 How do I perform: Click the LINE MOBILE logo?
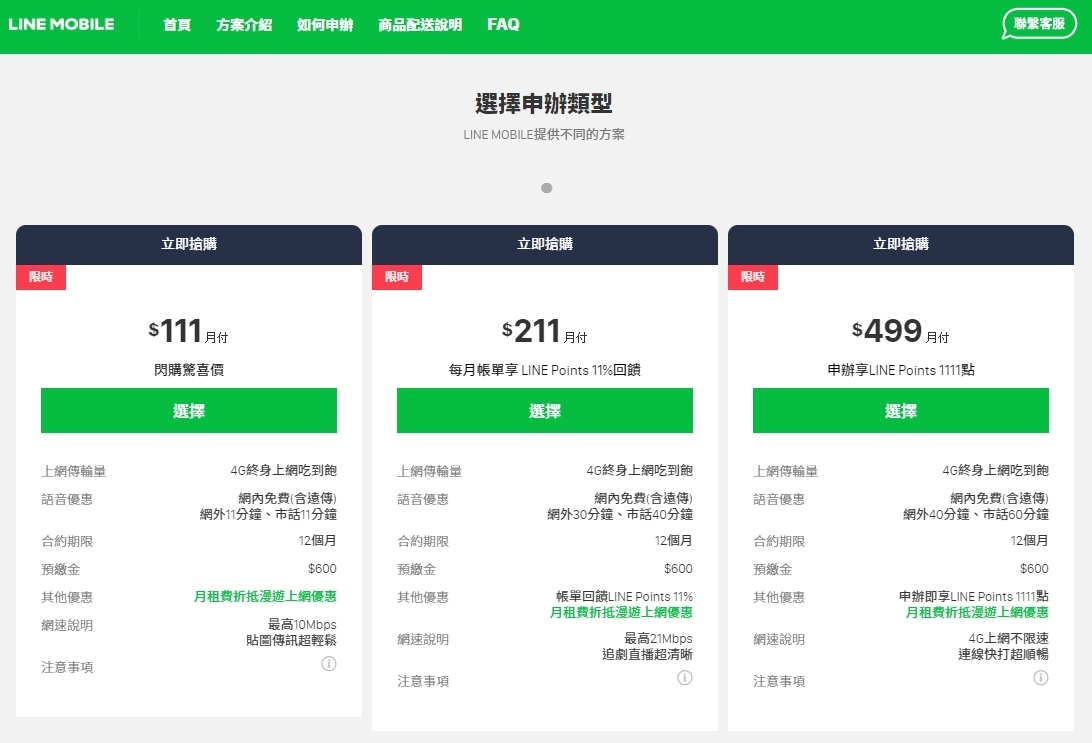coord(61,24)
